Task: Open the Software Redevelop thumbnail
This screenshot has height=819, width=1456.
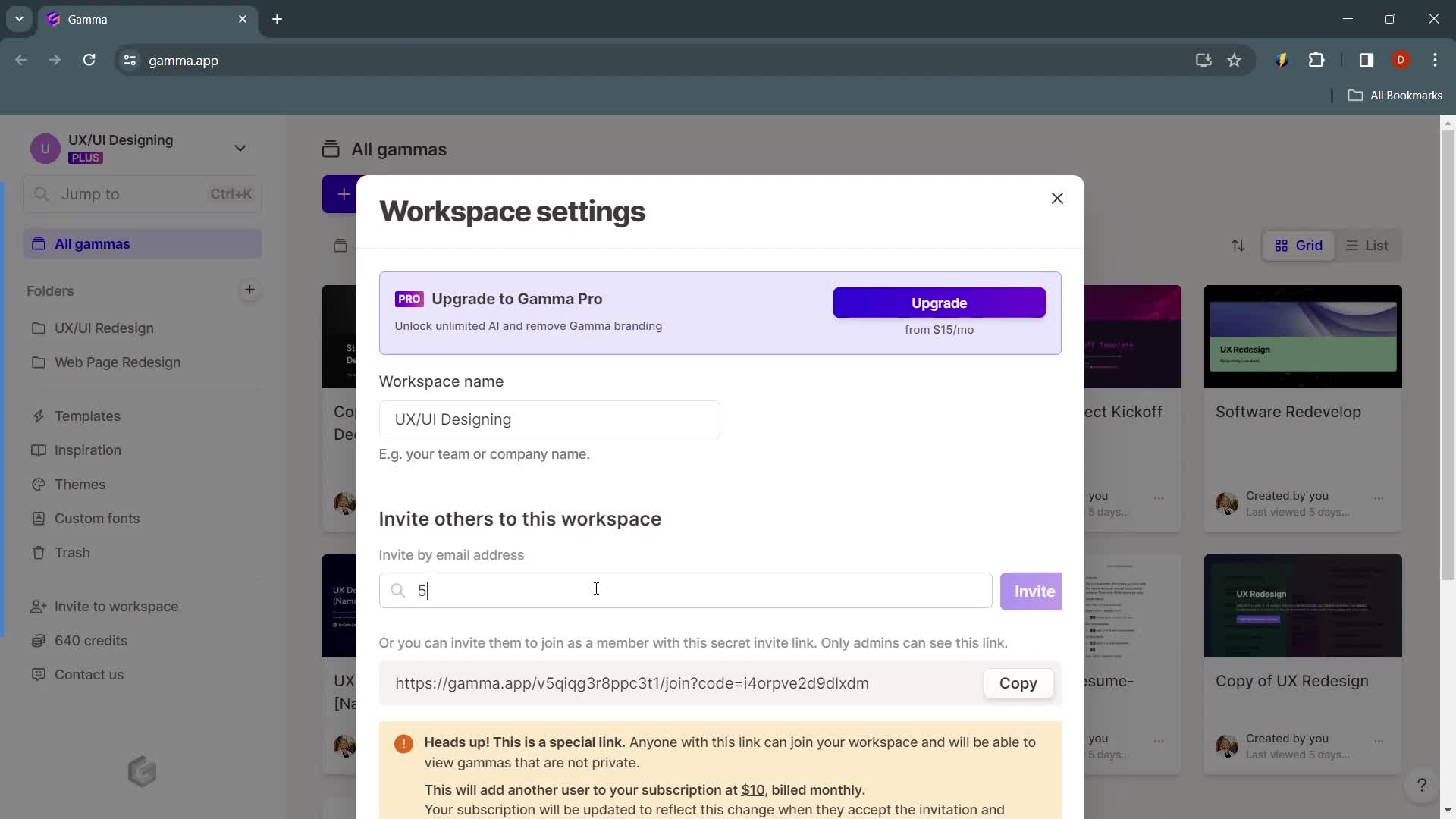Action: click(x=1303, y=337)
